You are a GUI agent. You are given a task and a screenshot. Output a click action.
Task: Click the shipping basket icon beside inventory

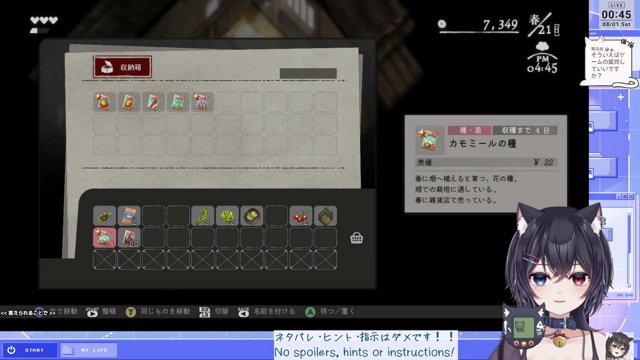click(356, 238)
